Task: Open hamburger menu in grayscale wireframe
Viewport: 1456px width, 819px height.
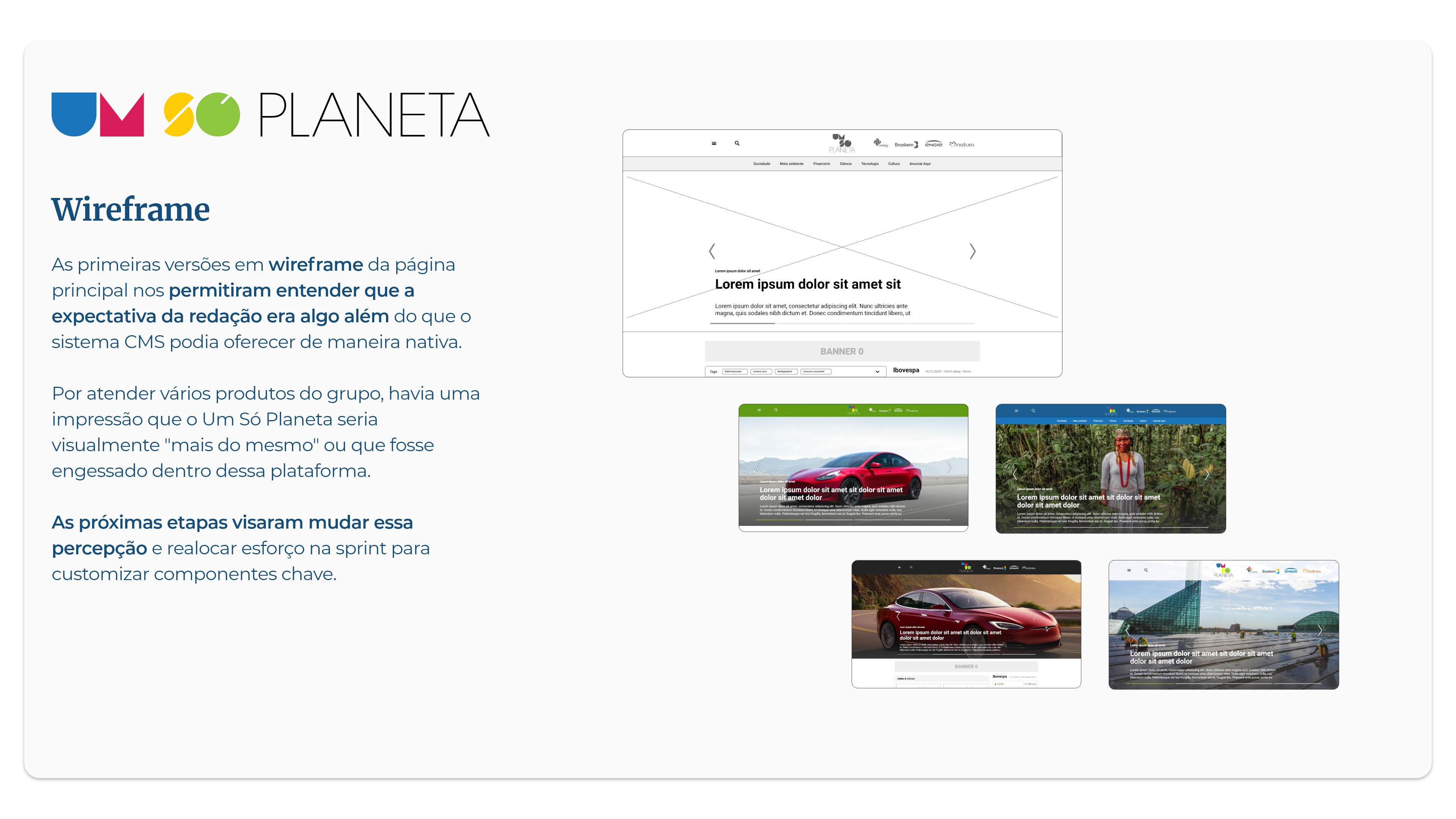Action: point(714,144)
